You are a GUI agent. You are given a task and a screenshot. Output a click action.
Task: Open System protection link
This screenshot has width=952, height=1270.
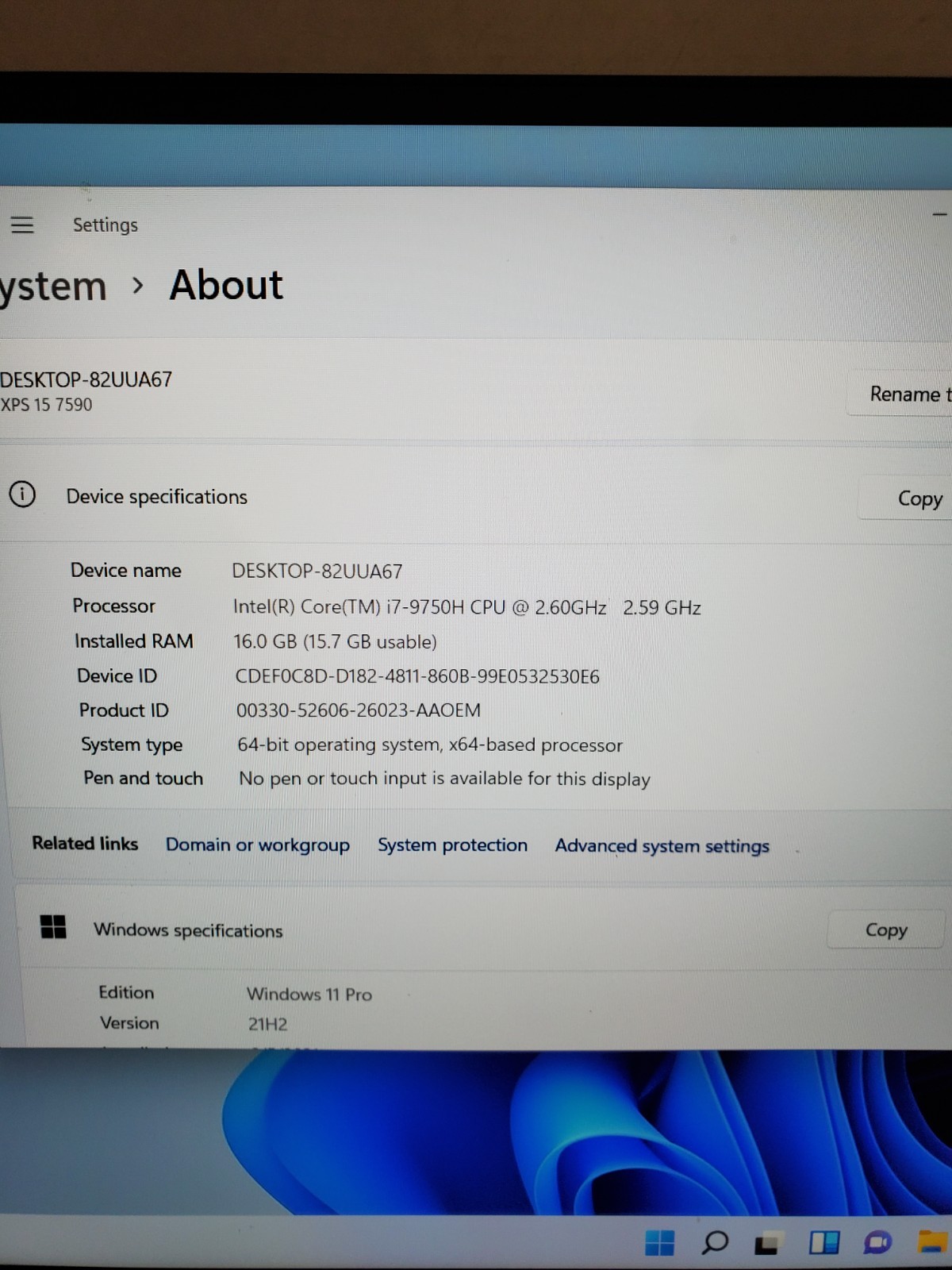pyautogui.click(x=452, y=845)
